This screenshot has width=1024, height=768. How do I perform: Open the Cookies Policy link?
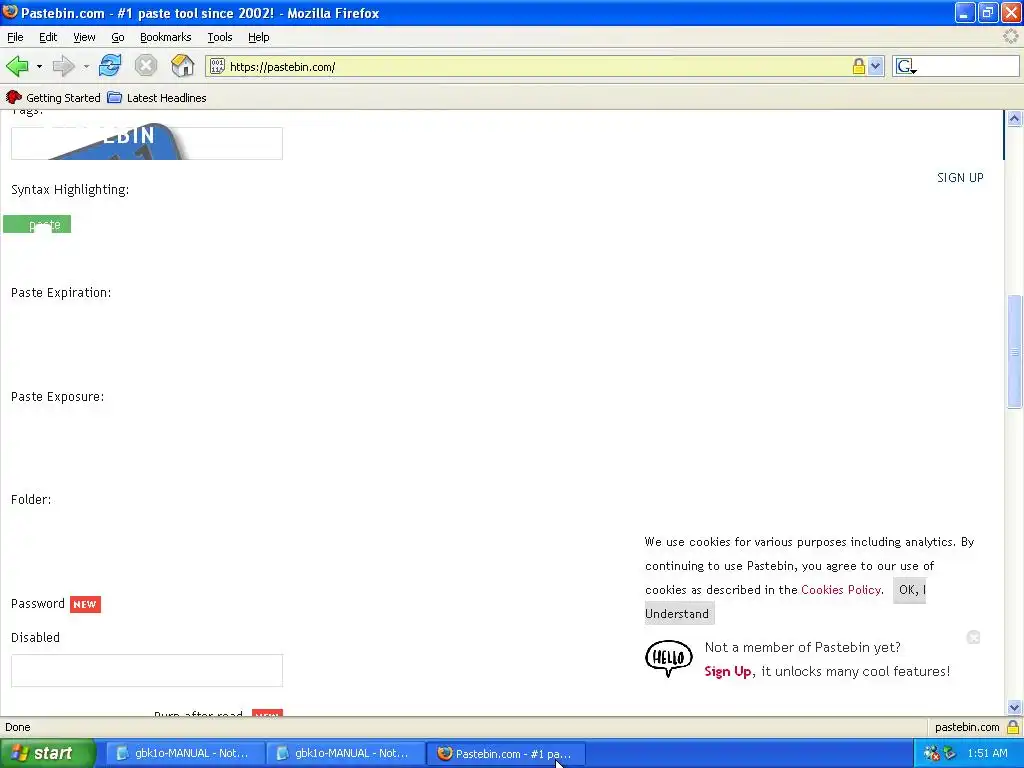pyautogui.click(x=840, y=590)
